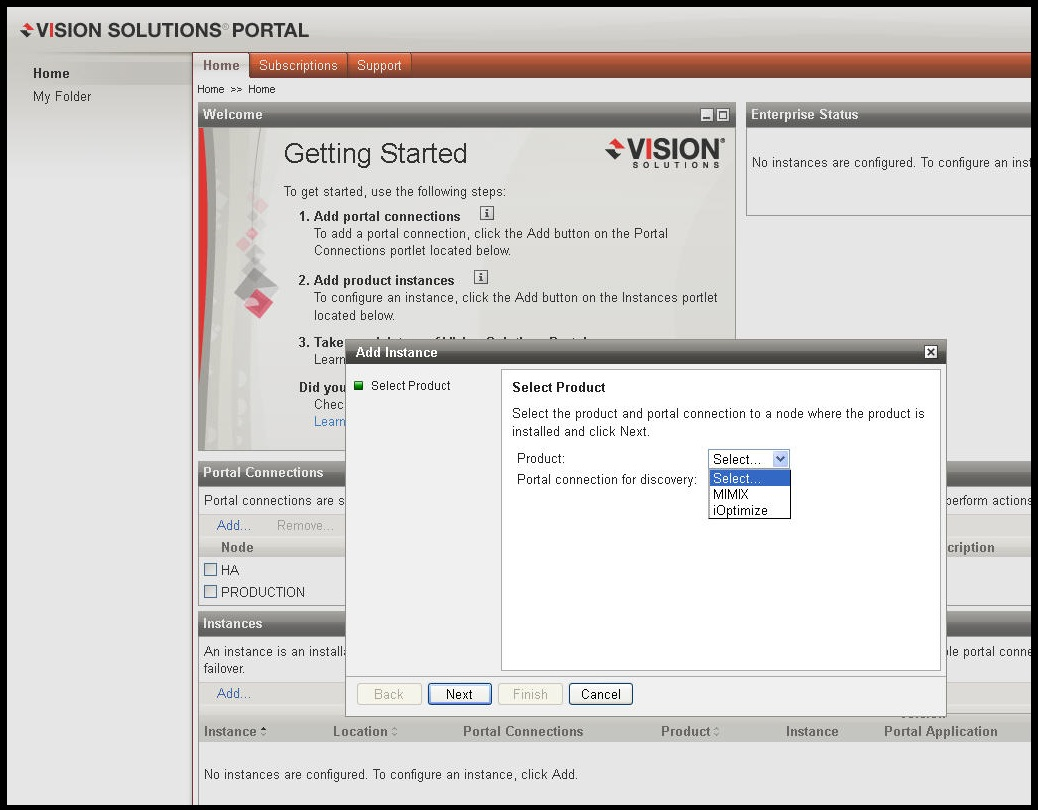Select the Select Product wizard step
The width and height of the screenshot is (1038, 810).
410,386
